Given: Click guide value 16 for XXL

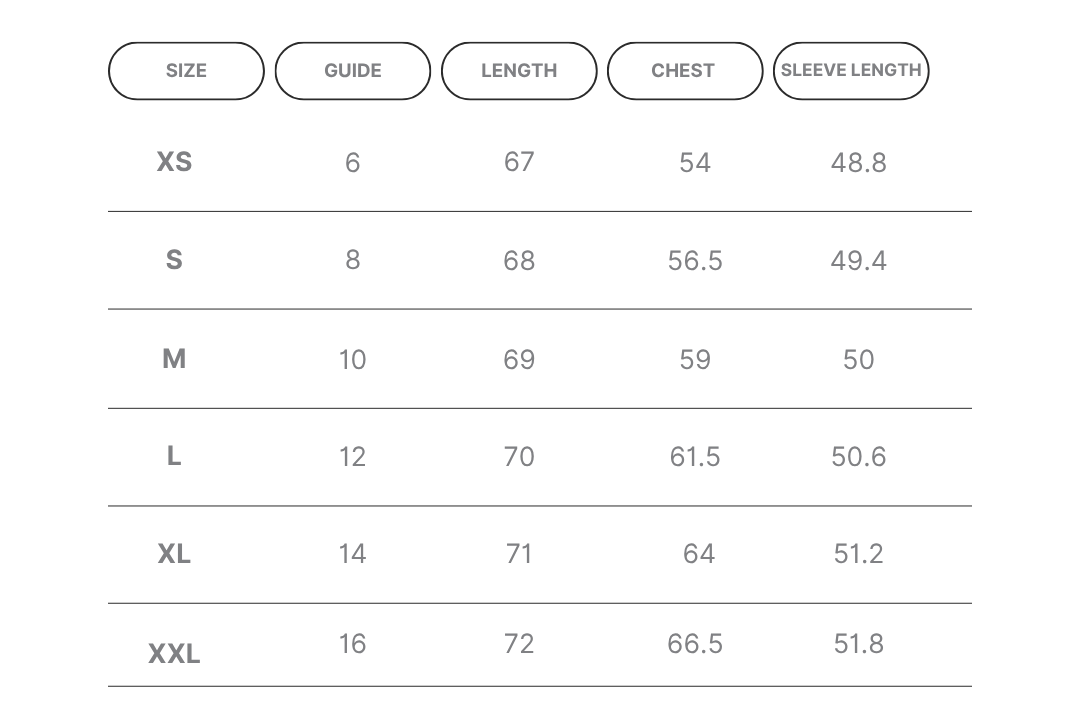Looking at the screenshot, I should pos(353,644).
